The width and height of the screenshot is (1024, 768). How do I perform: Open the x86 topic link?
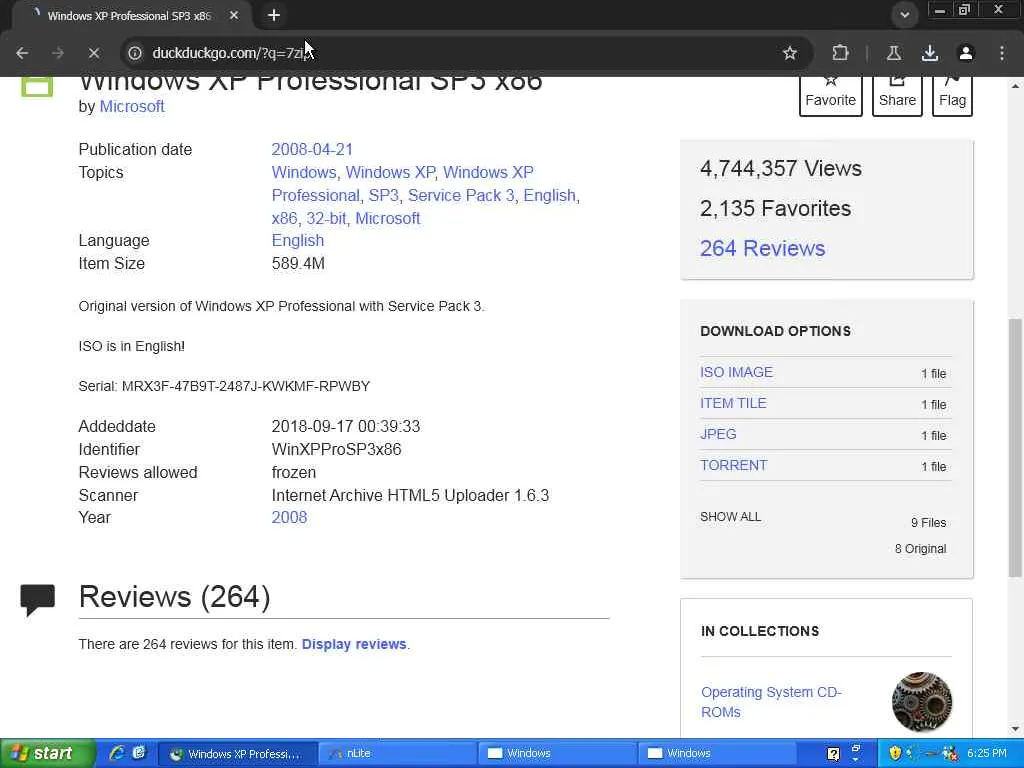pos(284,218)
